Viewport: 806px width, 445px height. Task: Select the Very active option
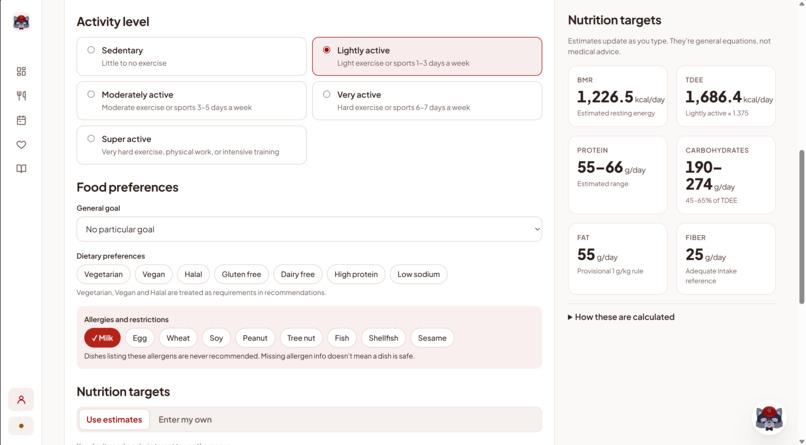pos(427,101)
